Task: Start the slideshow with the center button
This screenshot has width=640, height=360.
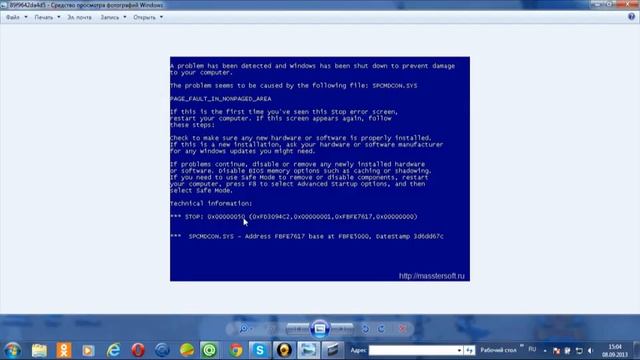Action: [320, 329]
